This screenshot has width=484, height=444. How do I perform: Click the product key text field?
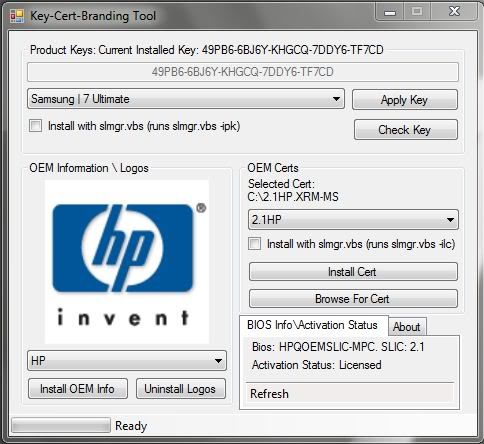tap(243, 72)
